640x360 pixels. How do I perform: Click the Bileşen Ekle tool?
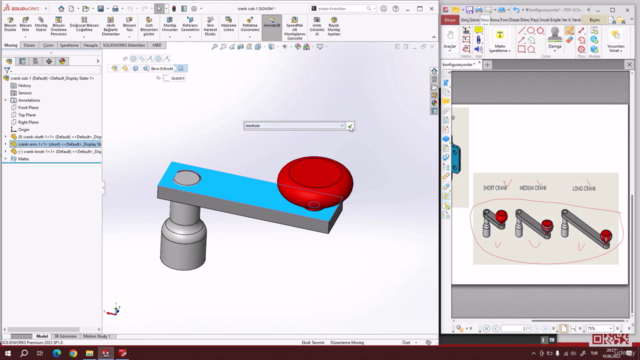click(x=25, y=26)
